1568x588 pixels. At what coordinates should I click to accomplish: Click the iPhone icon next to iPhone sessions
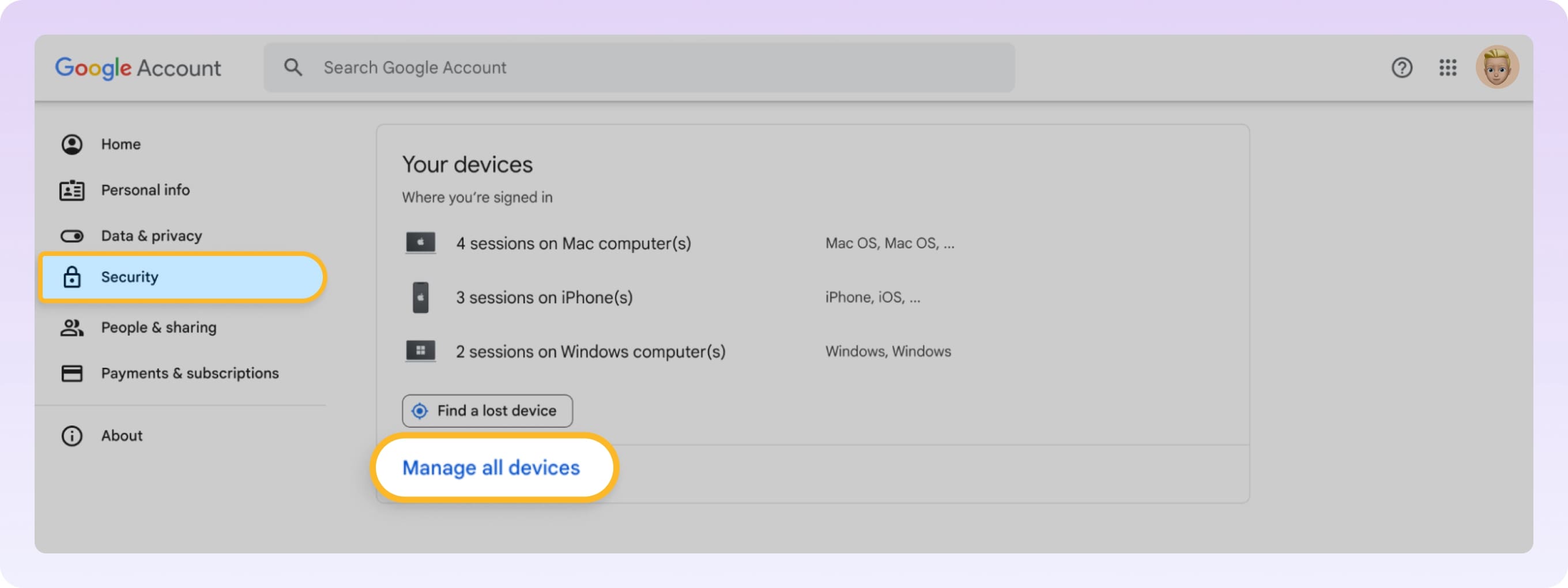421,296
